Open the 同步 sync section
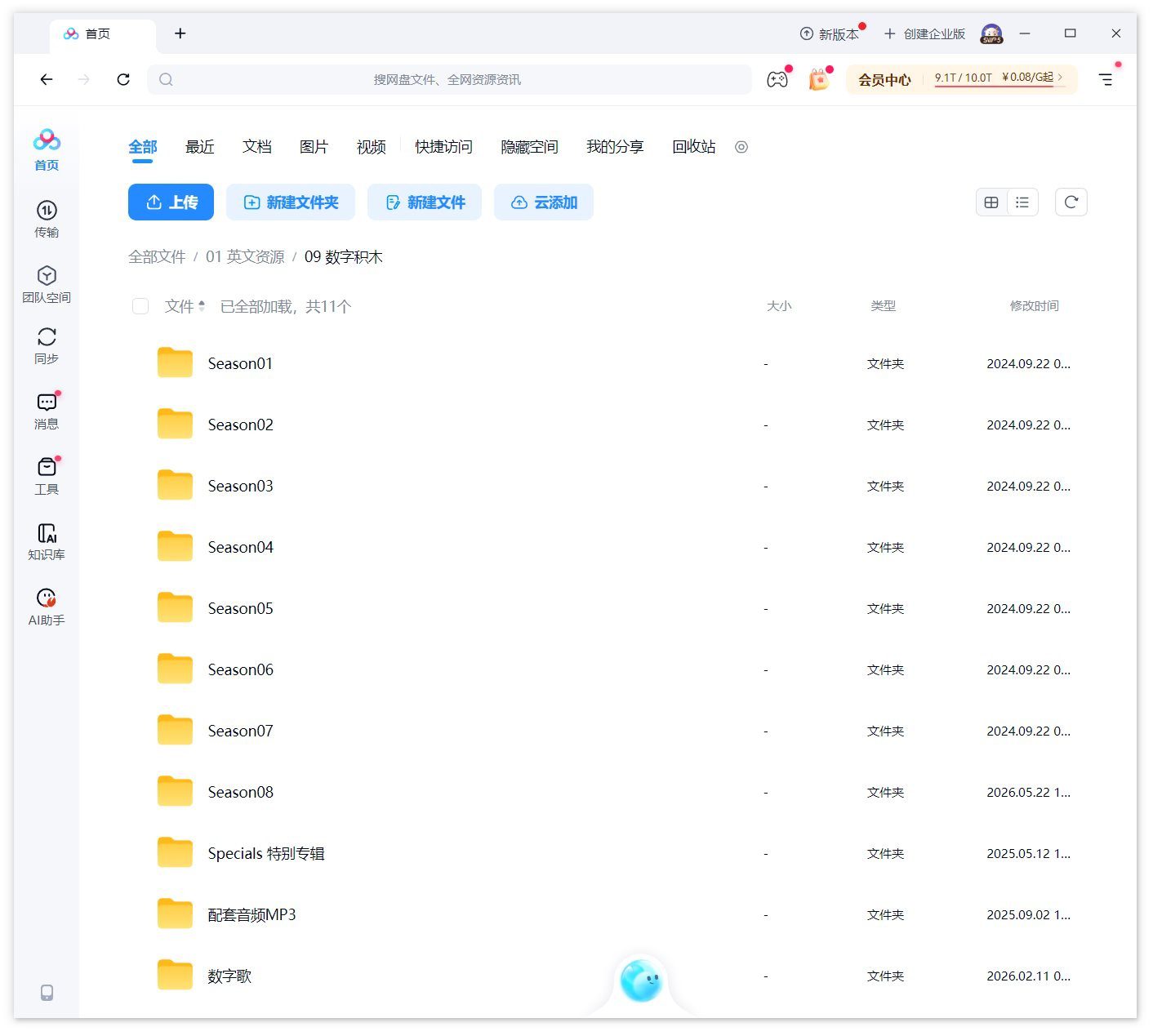Viewport: 1153px width, 1036px height. 47,345
